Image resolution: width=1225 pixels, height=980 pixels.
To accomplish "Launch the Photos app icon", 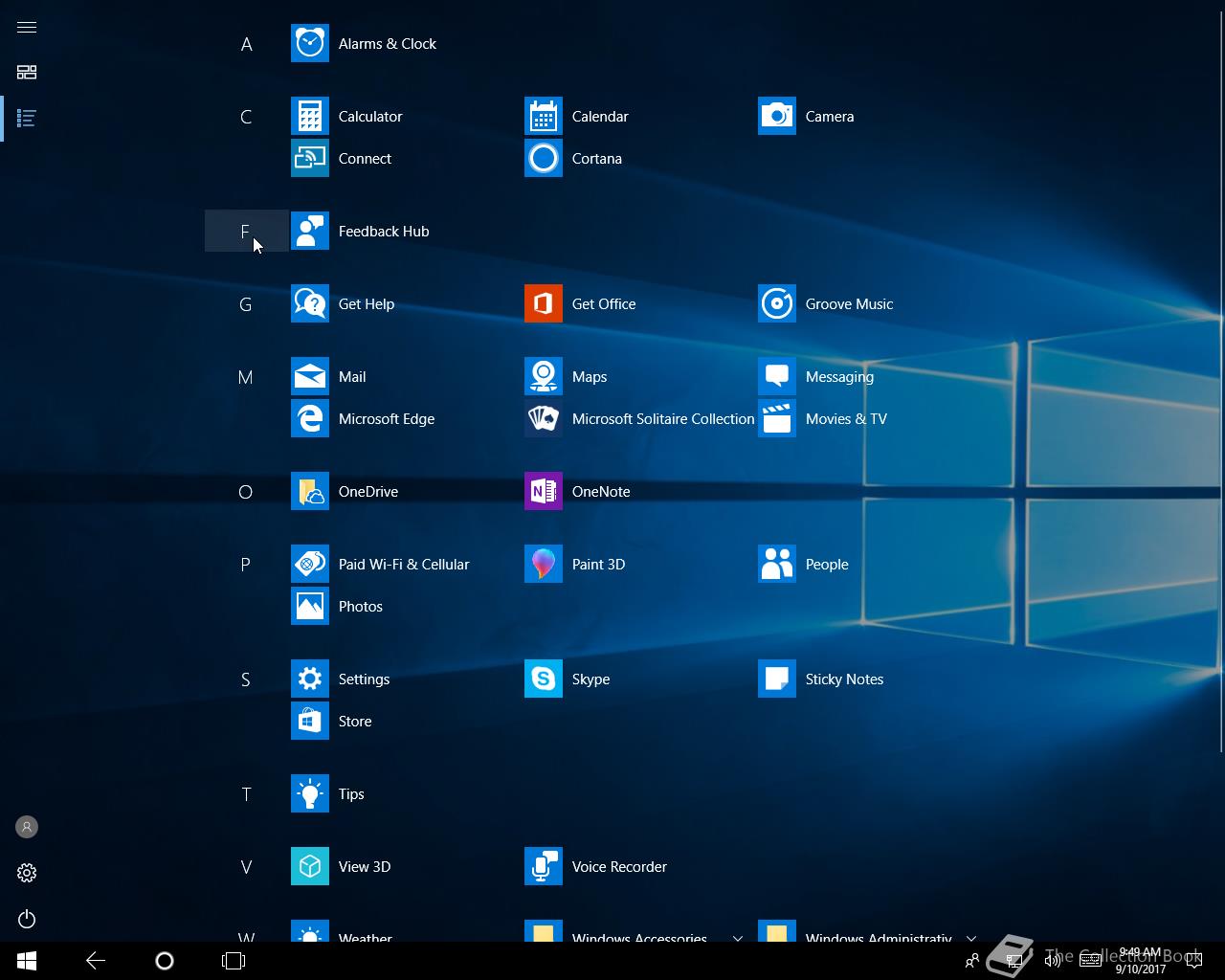I will click(x=310, y=607).
